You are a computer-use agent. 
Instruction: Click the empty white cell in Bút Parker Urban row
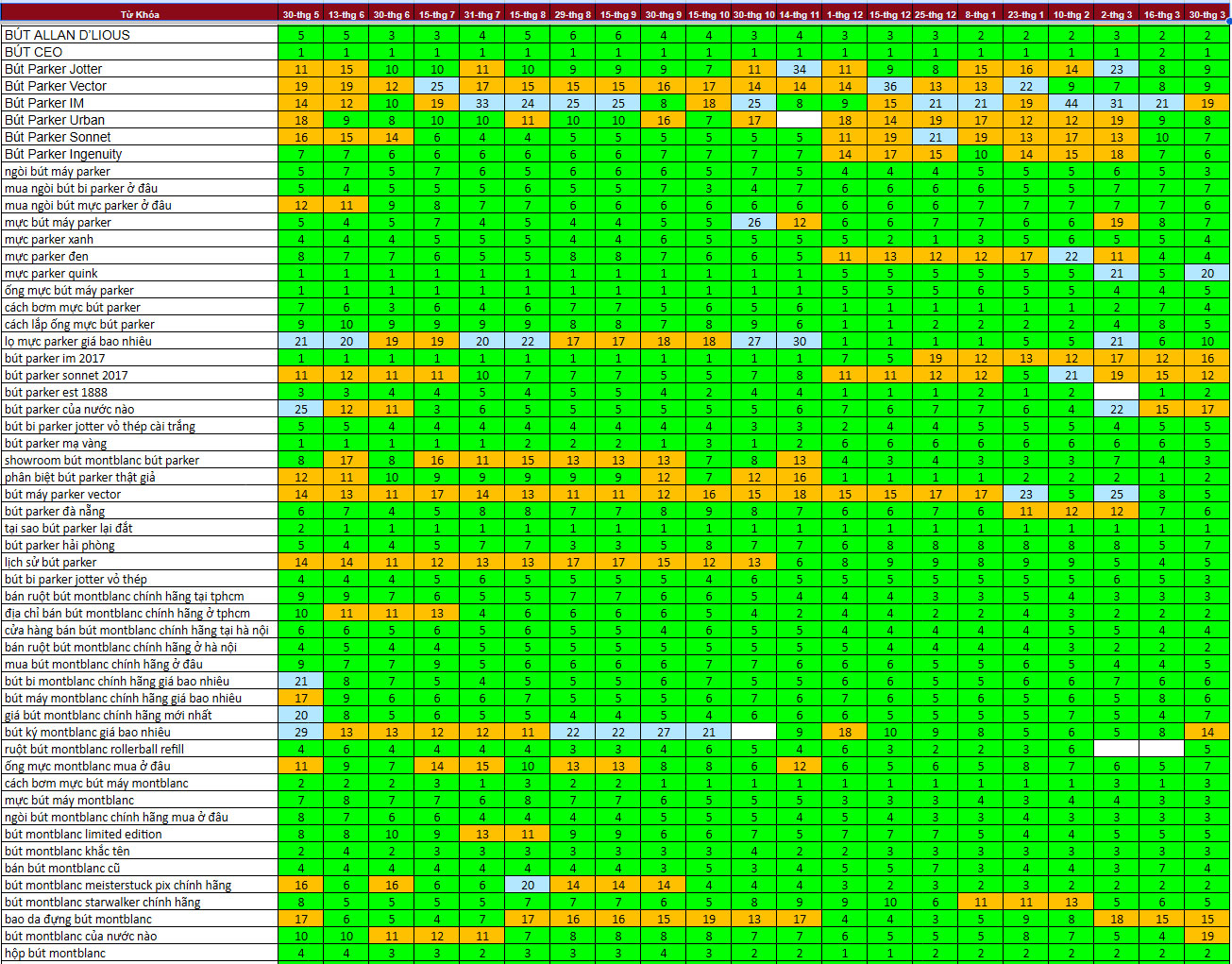800,120
